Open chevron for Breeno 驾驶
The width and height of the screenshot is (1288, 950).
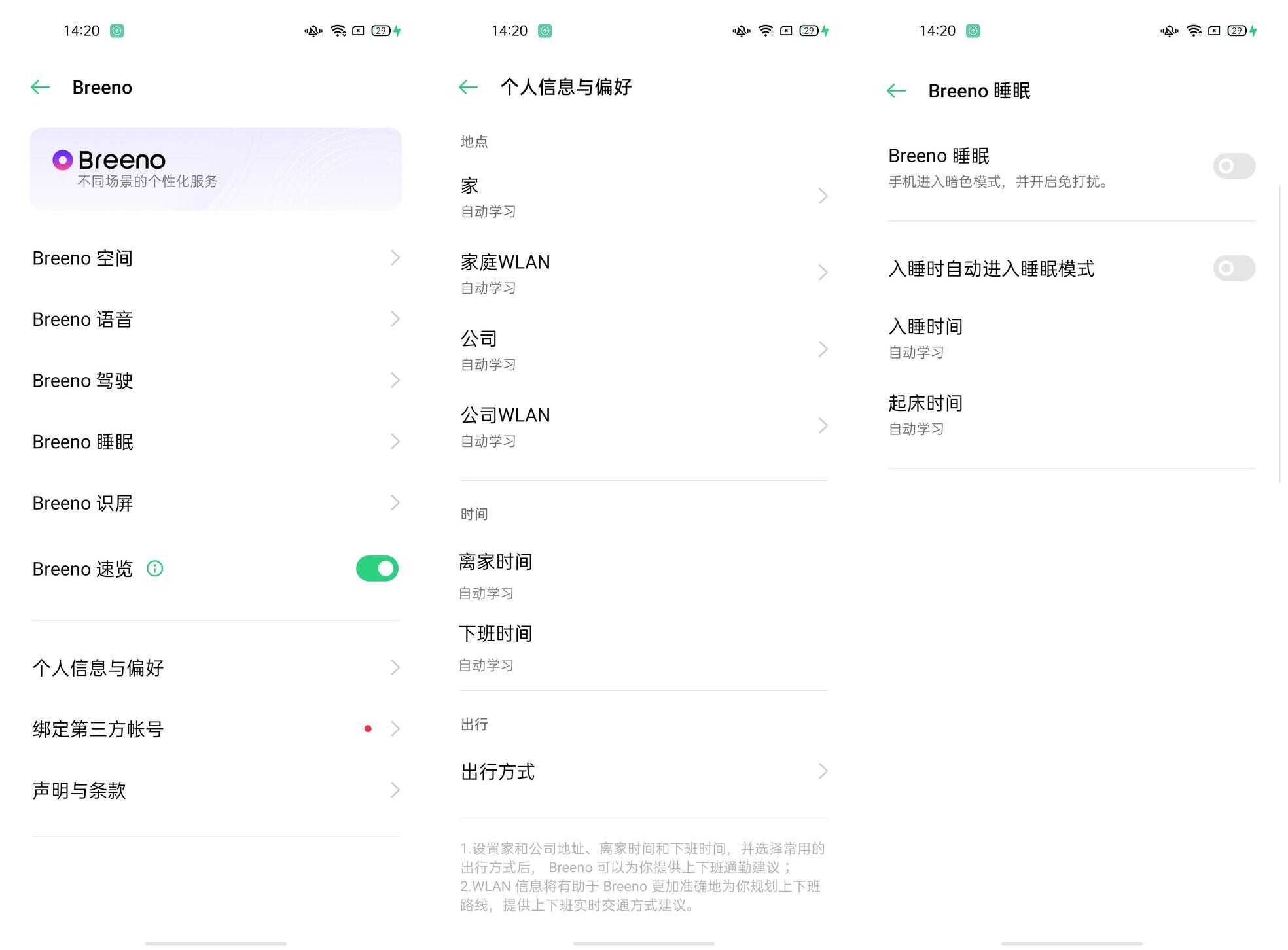tap(395, 380)
